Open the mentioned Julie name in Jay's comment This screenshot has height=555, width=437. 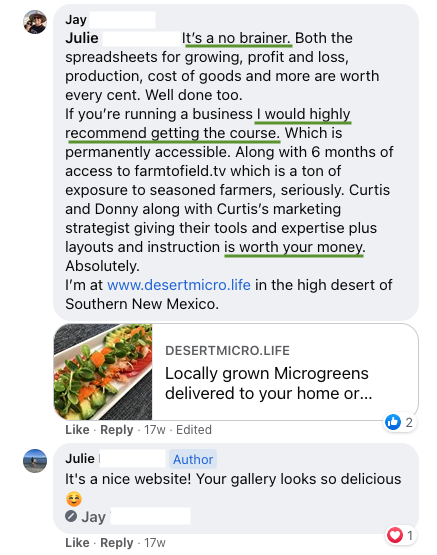coord(82,38)
